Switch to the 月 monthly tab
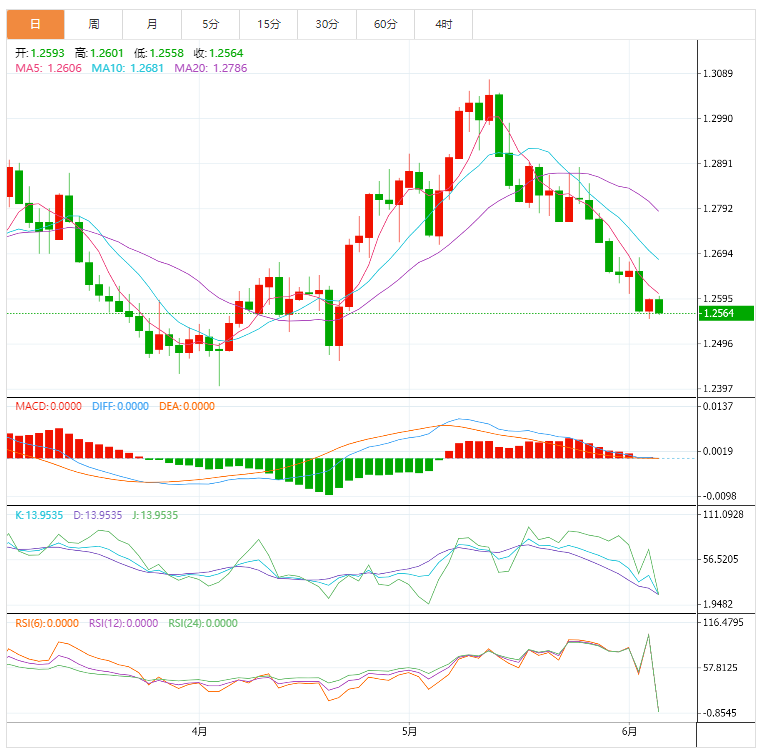 (152, 24)
